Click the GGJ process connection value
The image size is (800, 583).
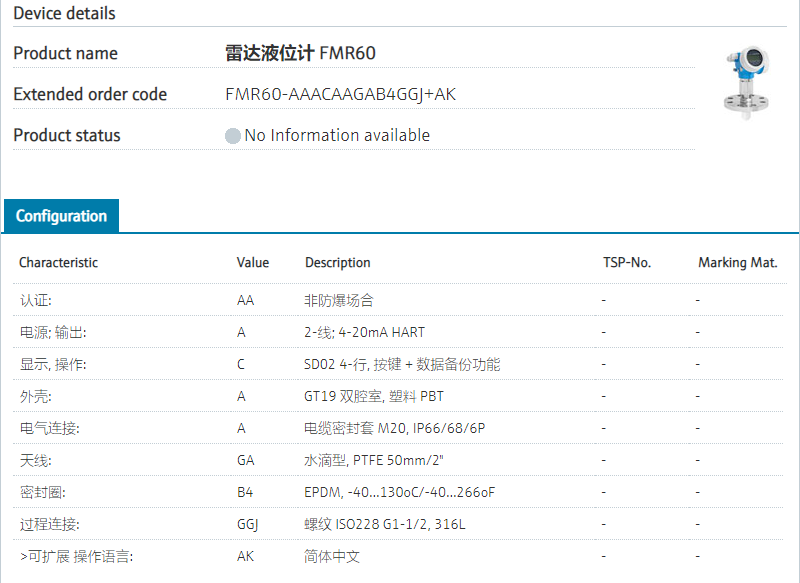(248, 524)
